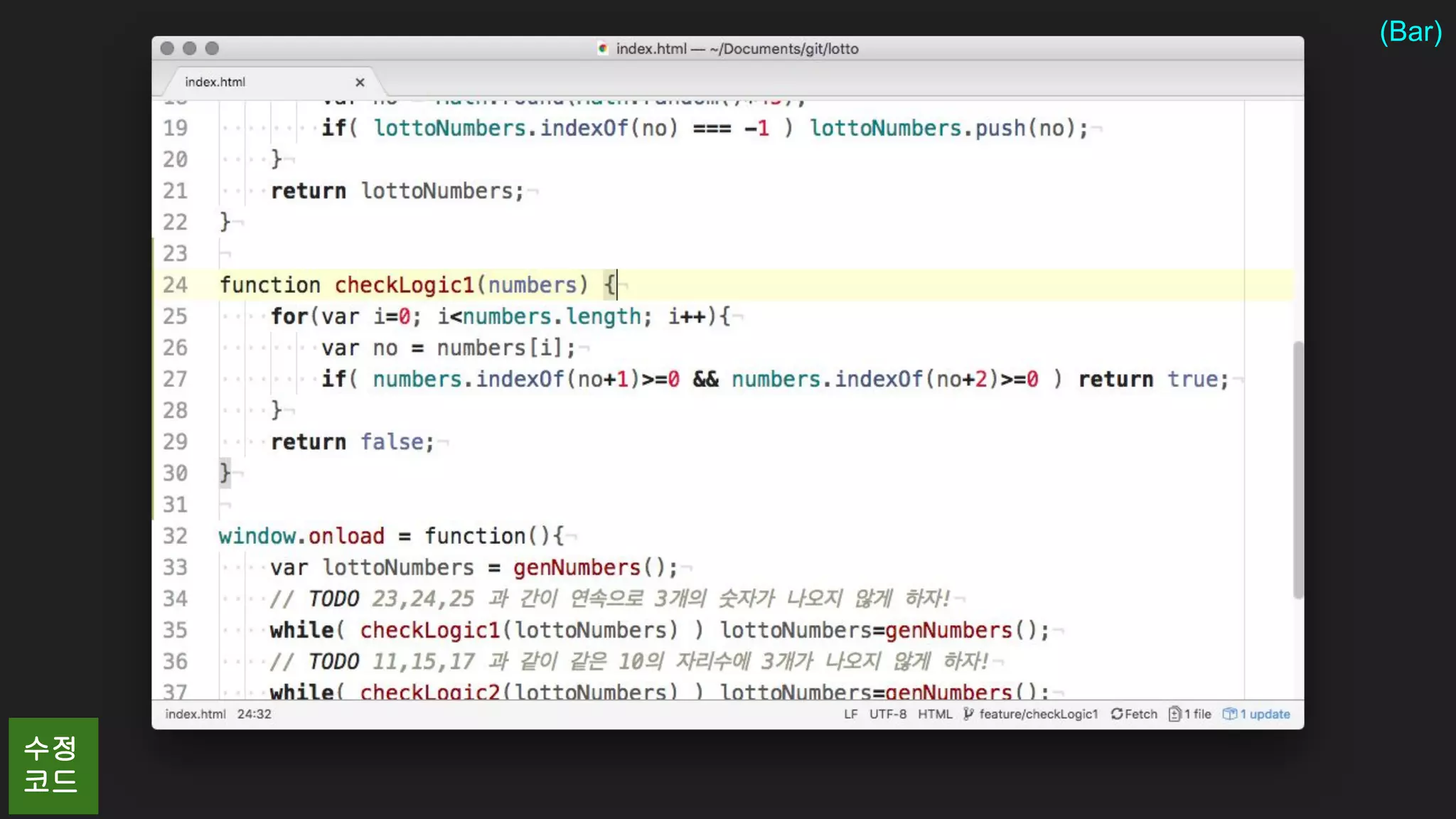Click cursor position 24:32 in status bar
1456x819 pixels.
254,714
